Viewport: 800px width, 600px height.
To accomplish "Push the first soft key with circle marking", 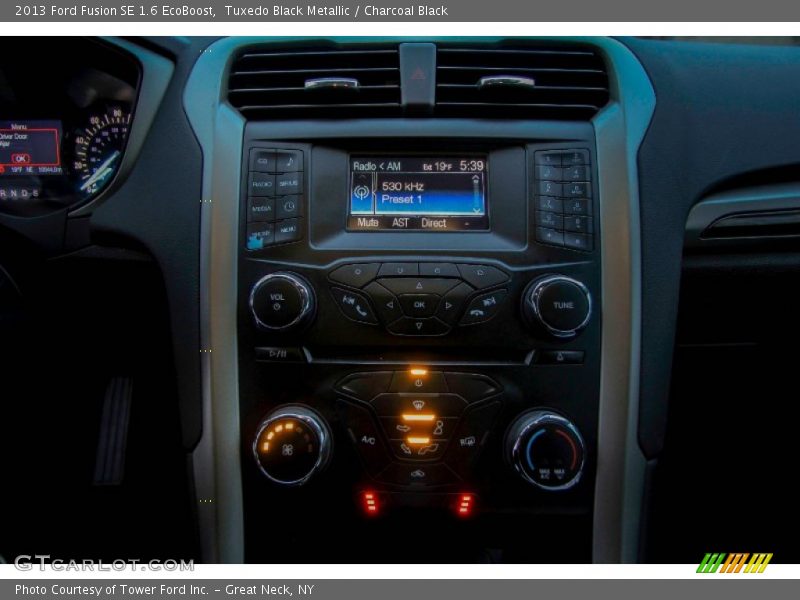I will pos(356,273).
